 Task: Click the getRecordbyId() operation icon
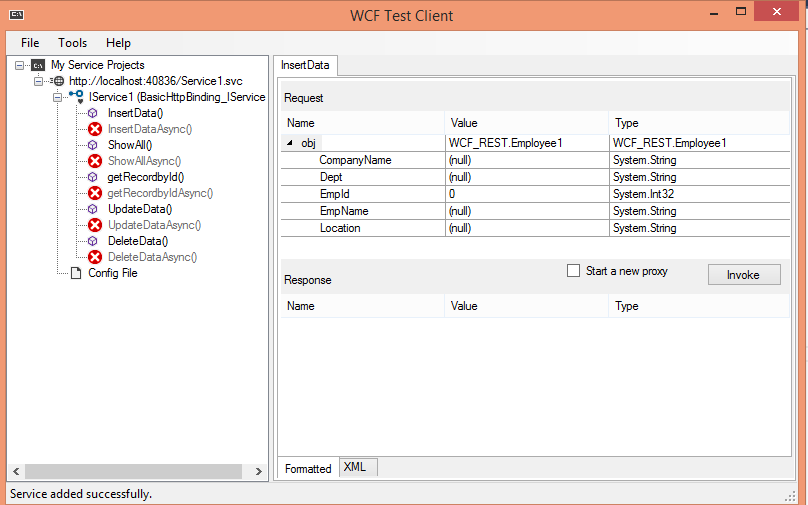[x=95, y=177]
